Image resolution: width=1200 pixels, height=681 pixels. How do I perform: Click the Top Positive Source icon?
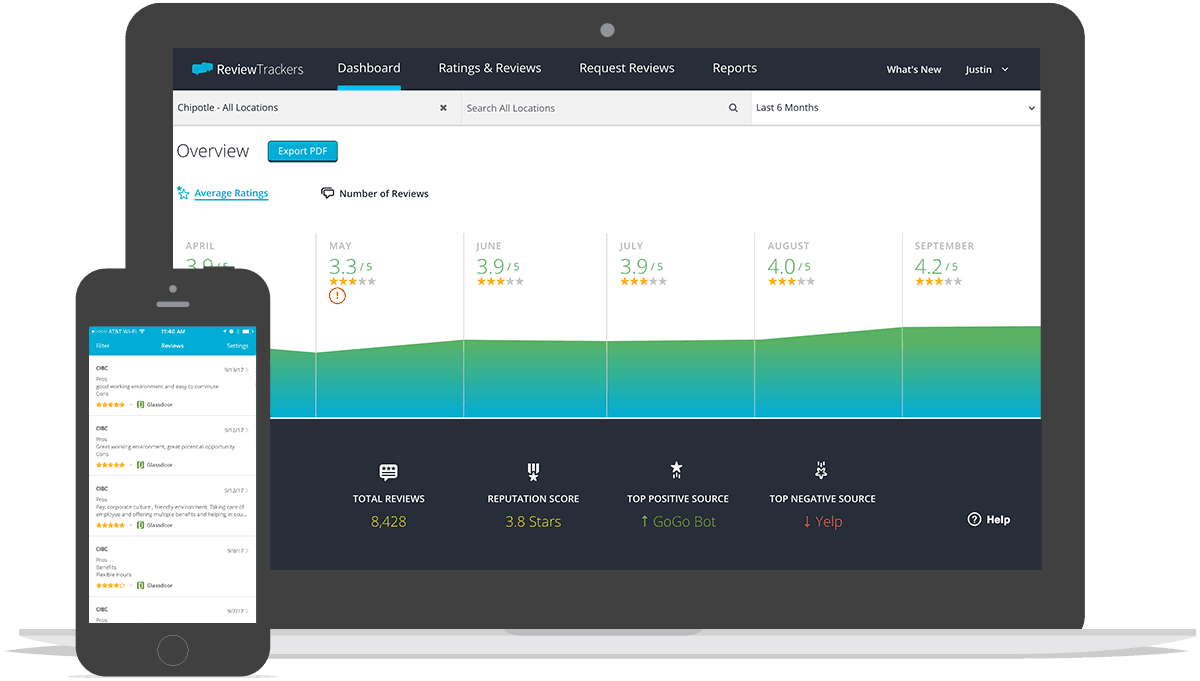[677, 470]
